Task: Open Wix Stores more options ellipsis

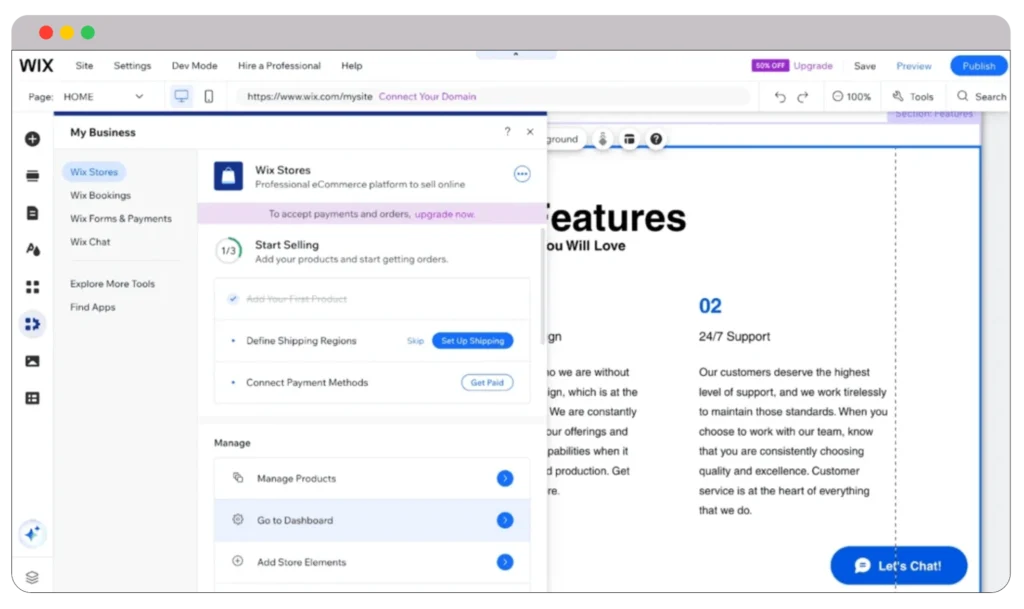Action: coord(521,174)
